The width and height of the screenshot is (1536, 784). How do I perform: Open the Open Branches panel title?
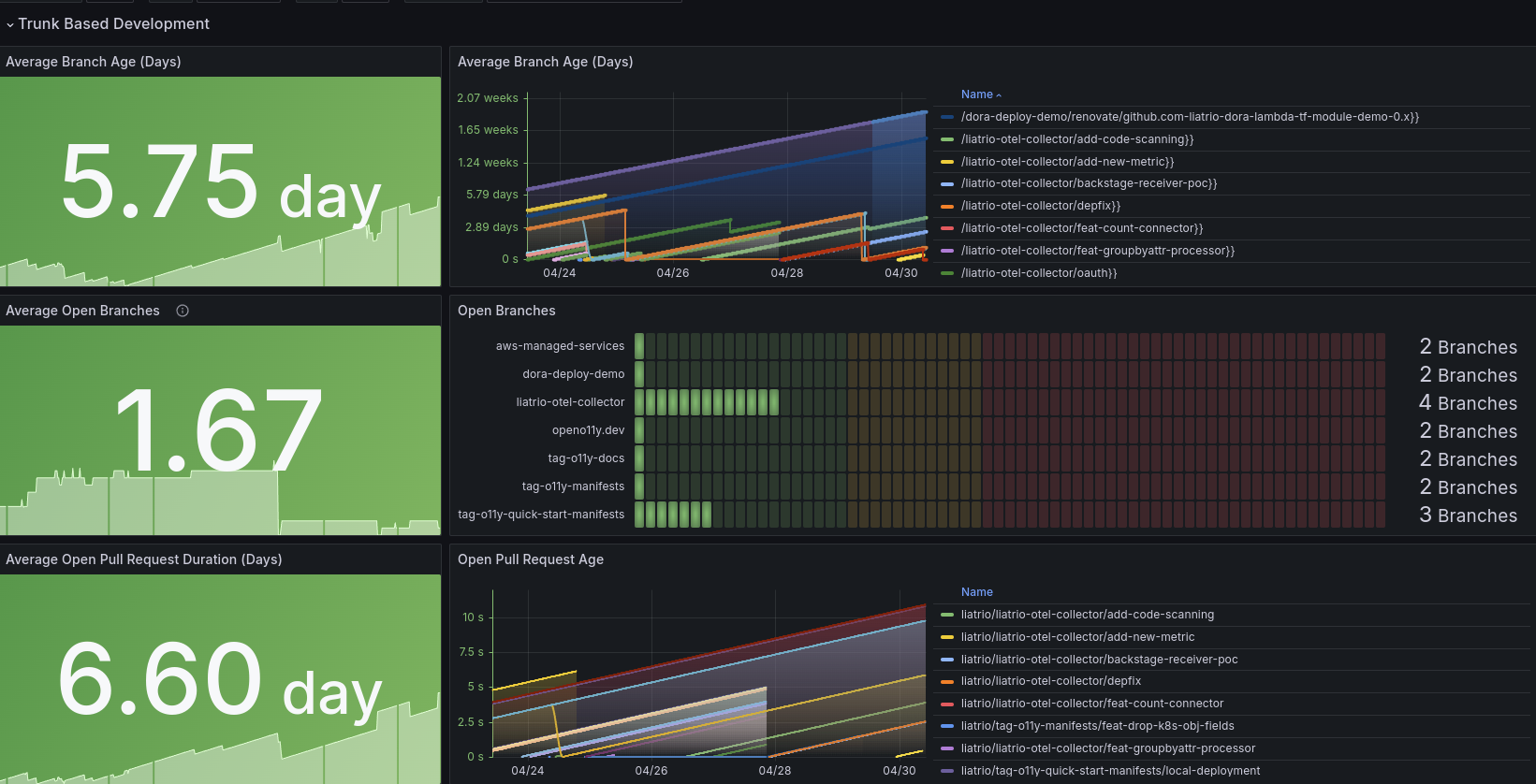coord(506,311)
